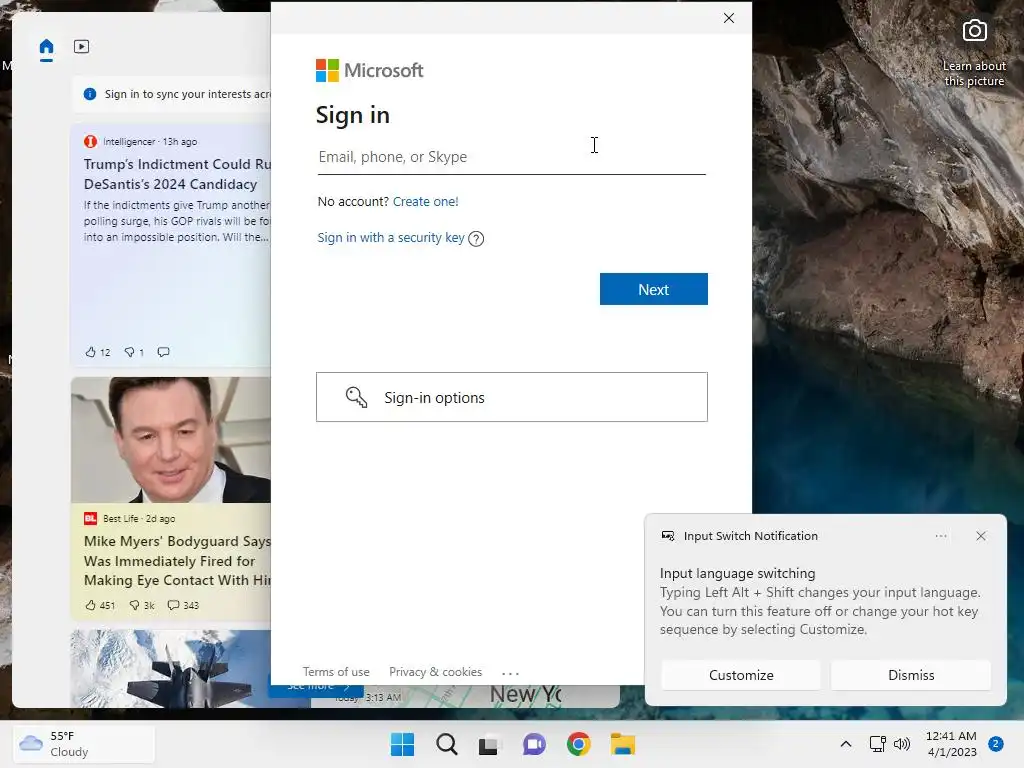Open Task View on the taskbar
This screenshot has height=768, width=1024.
(489, 745)
